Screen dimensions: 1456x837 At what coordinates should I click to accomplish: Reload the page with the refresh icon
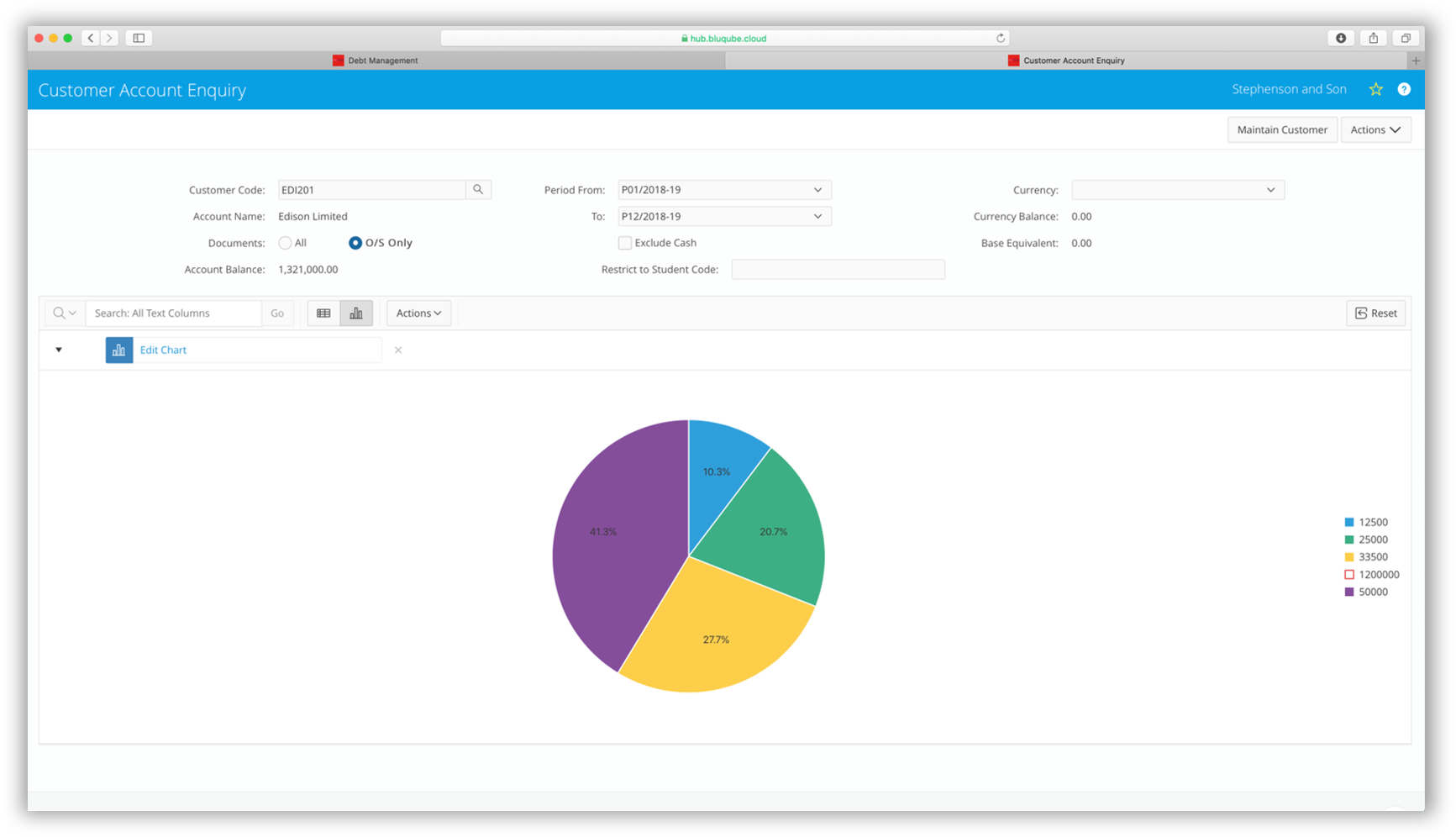click(x=1000, y=38)
